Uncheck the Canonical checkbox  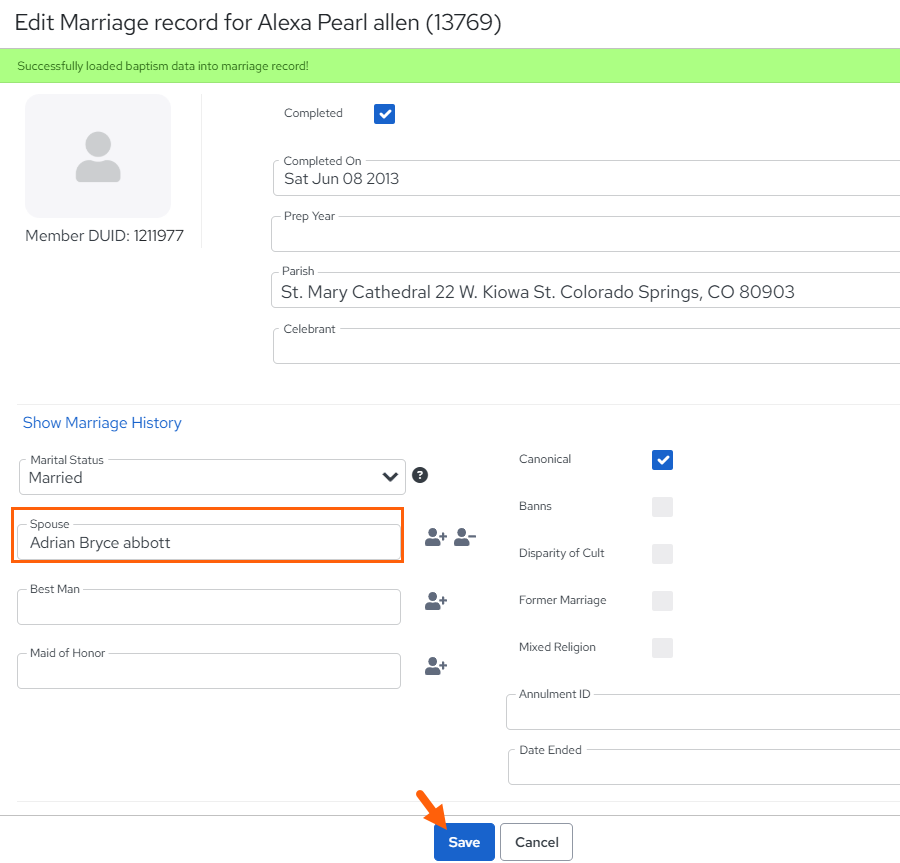point(662,460)
